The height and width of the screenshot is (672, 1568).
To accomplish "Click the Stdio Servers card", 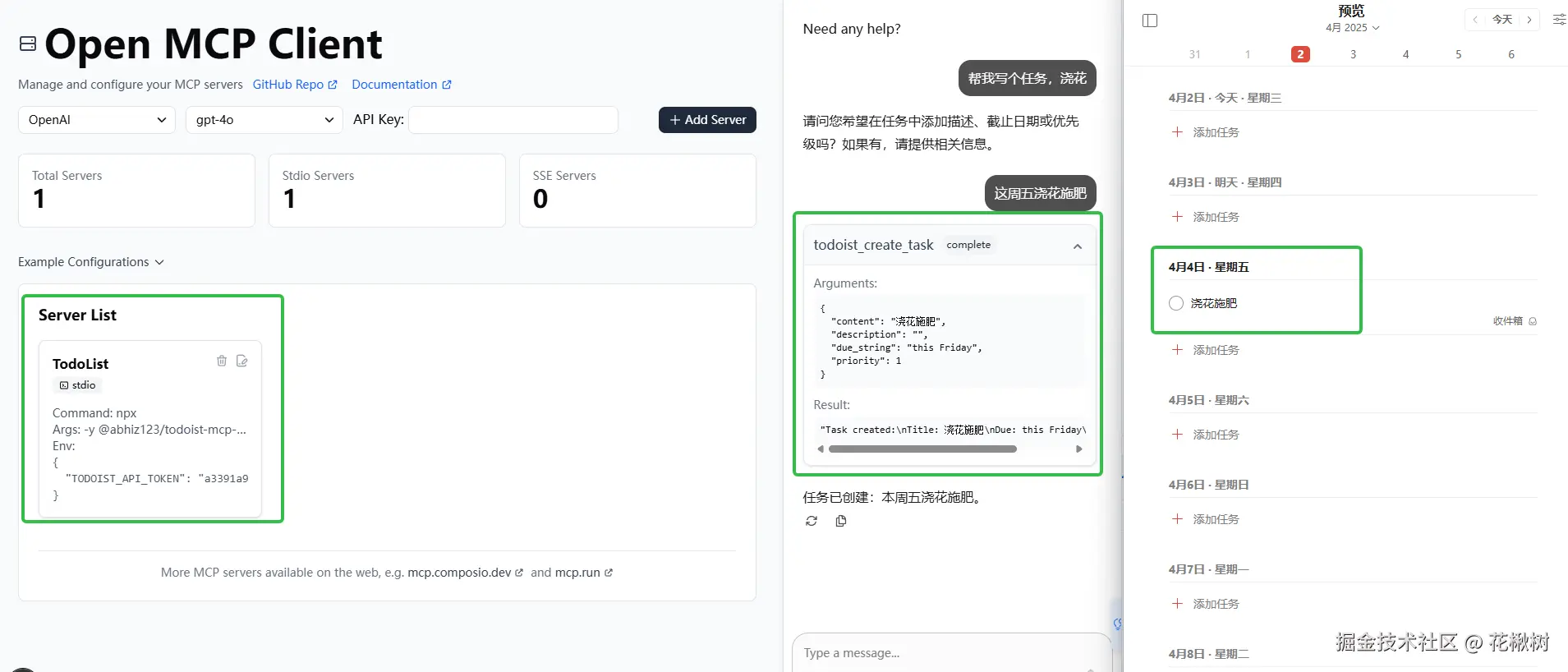I will coord(387,191).
